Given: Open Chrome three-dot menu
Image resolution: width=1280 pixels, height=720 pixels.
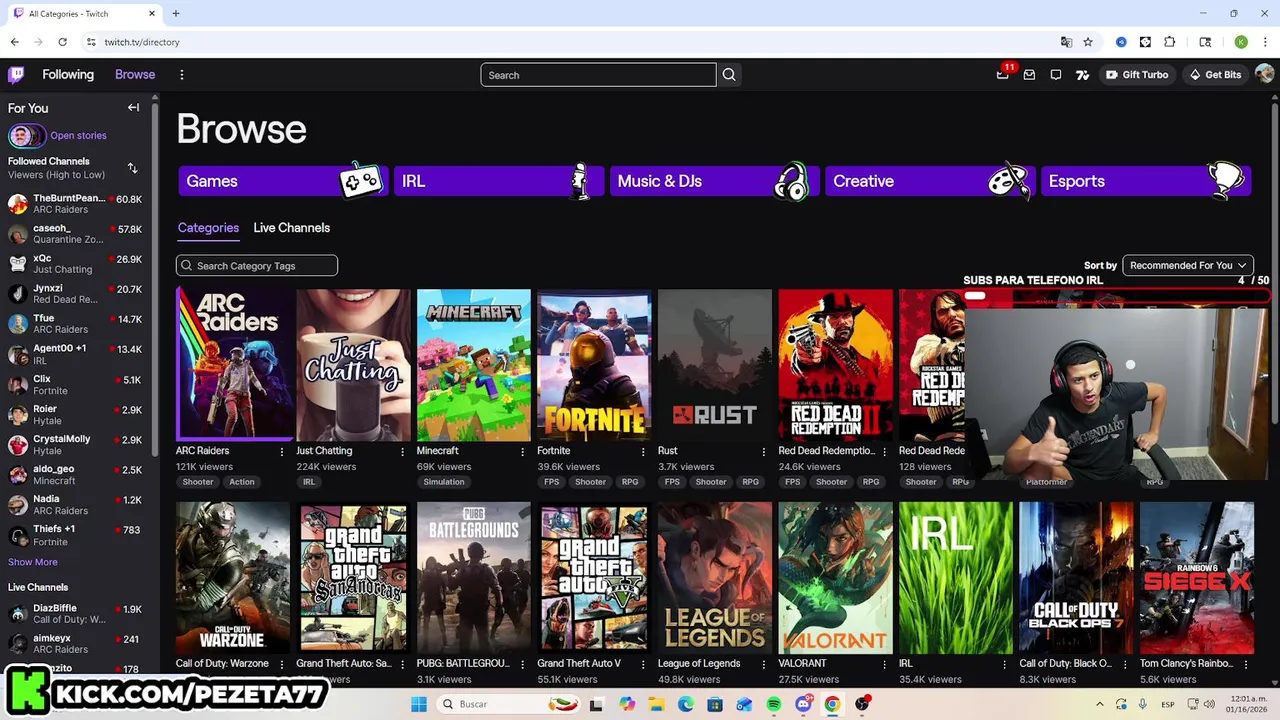Looking at the screenshot, I should pos(1266,42).
